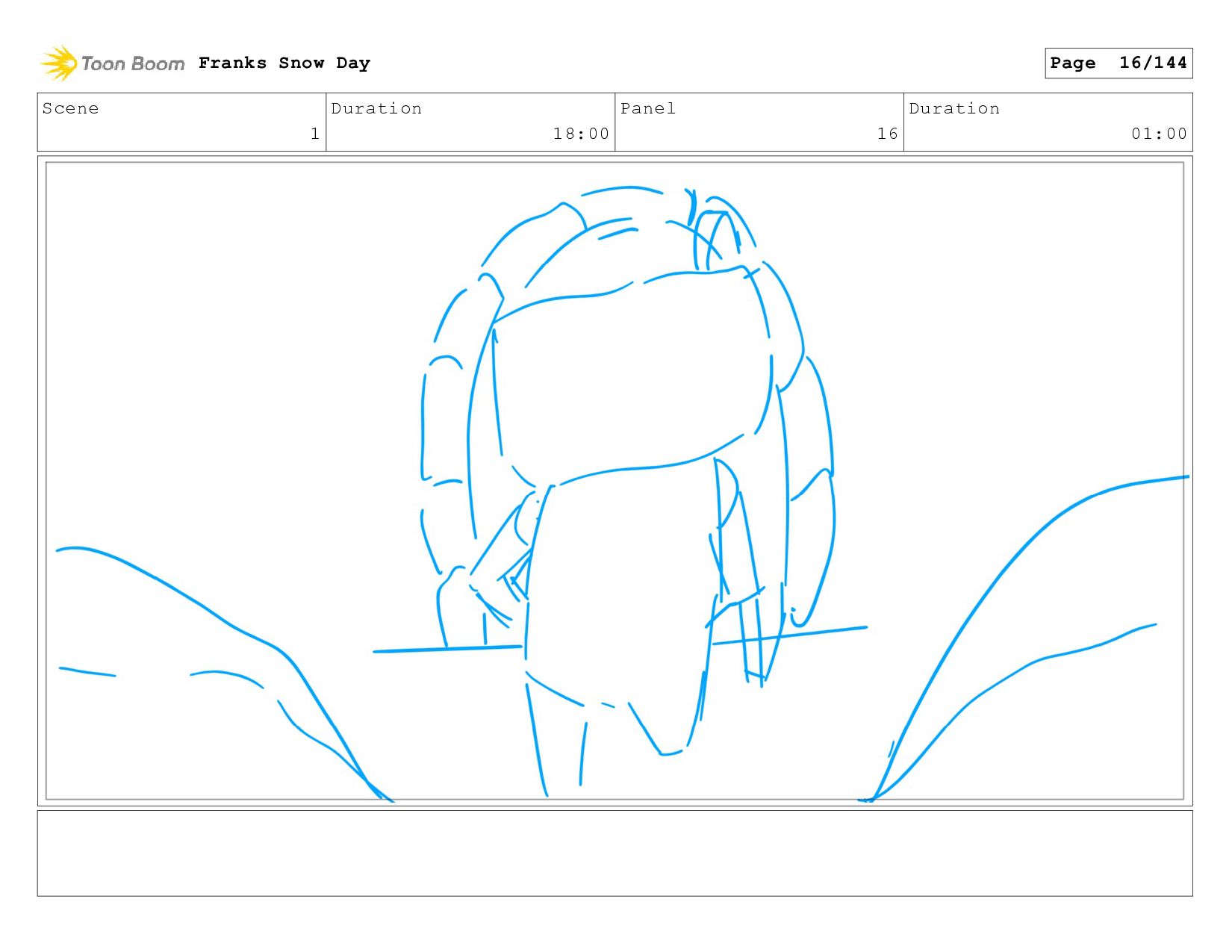Click the panel duration value '01:00'
The height and width of the screenshot is (952, 1232).
[1159, 134]
